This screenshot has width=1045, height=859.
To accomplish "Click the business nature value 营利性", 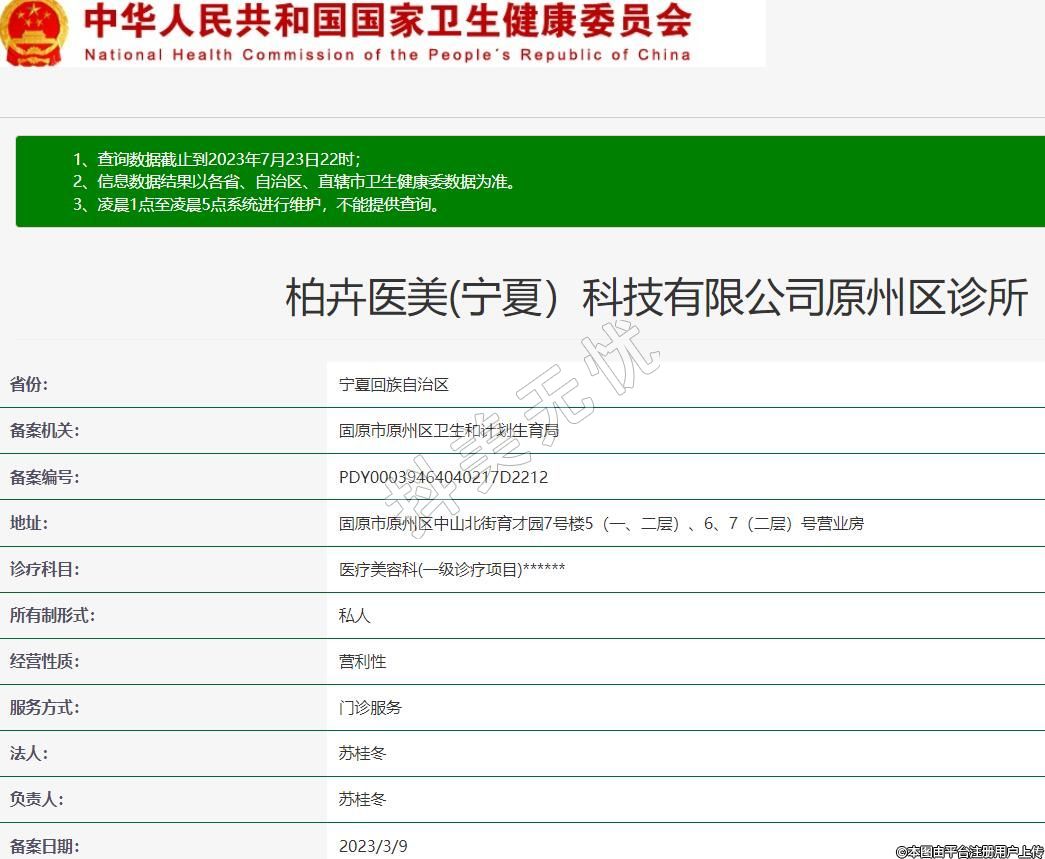I will point(363,662).
